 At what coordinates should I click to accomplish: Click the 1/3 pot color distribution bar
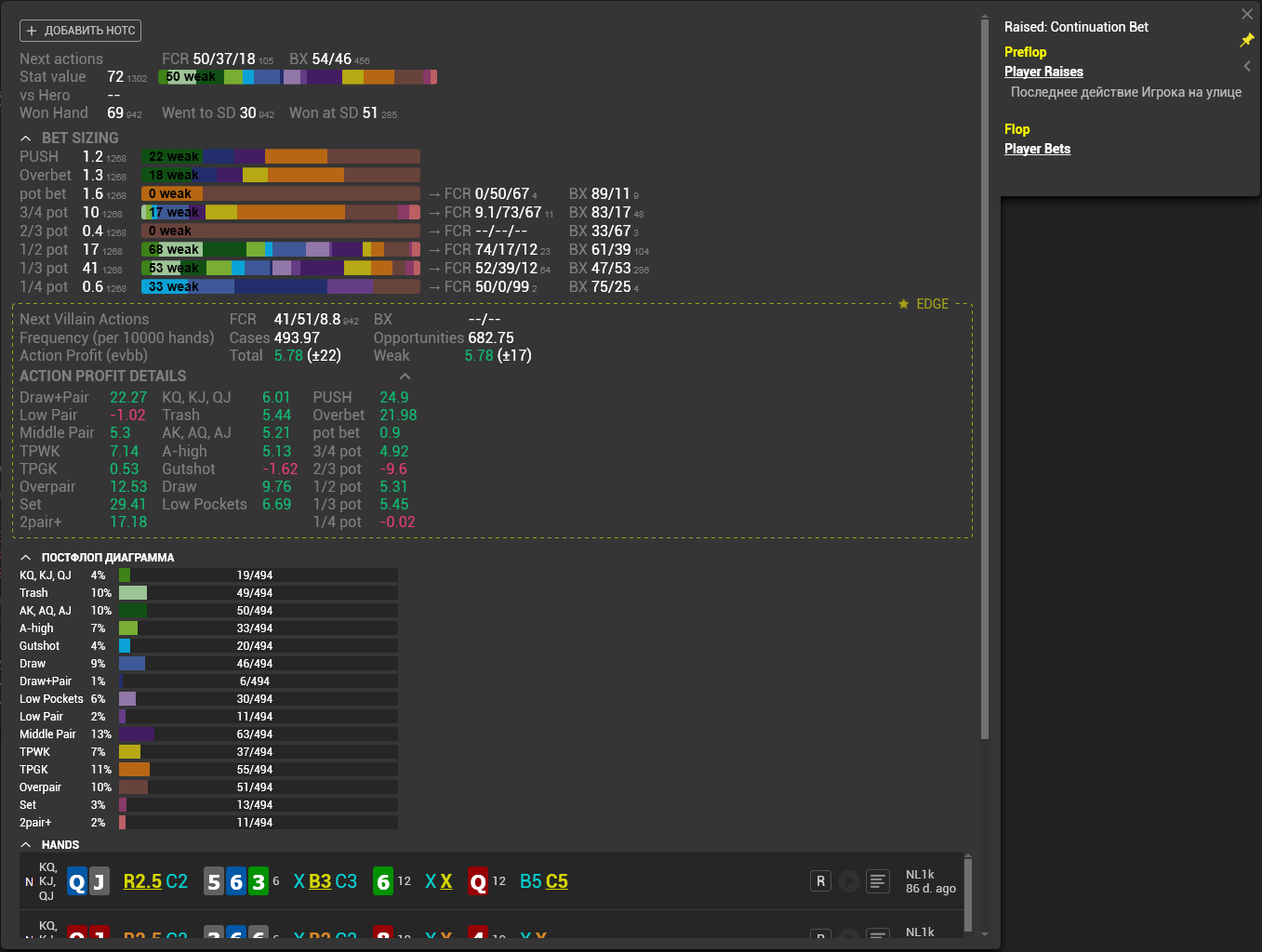(280, 268)
